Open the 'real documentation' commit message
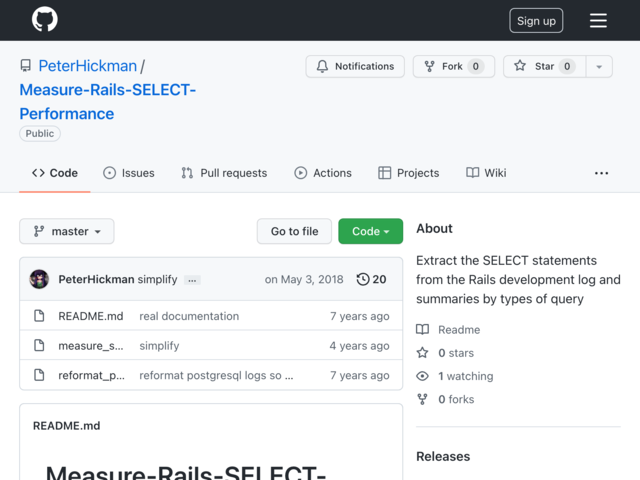Image resolution: width=640 pixels, height=480 pixels. tap(189, 316)
